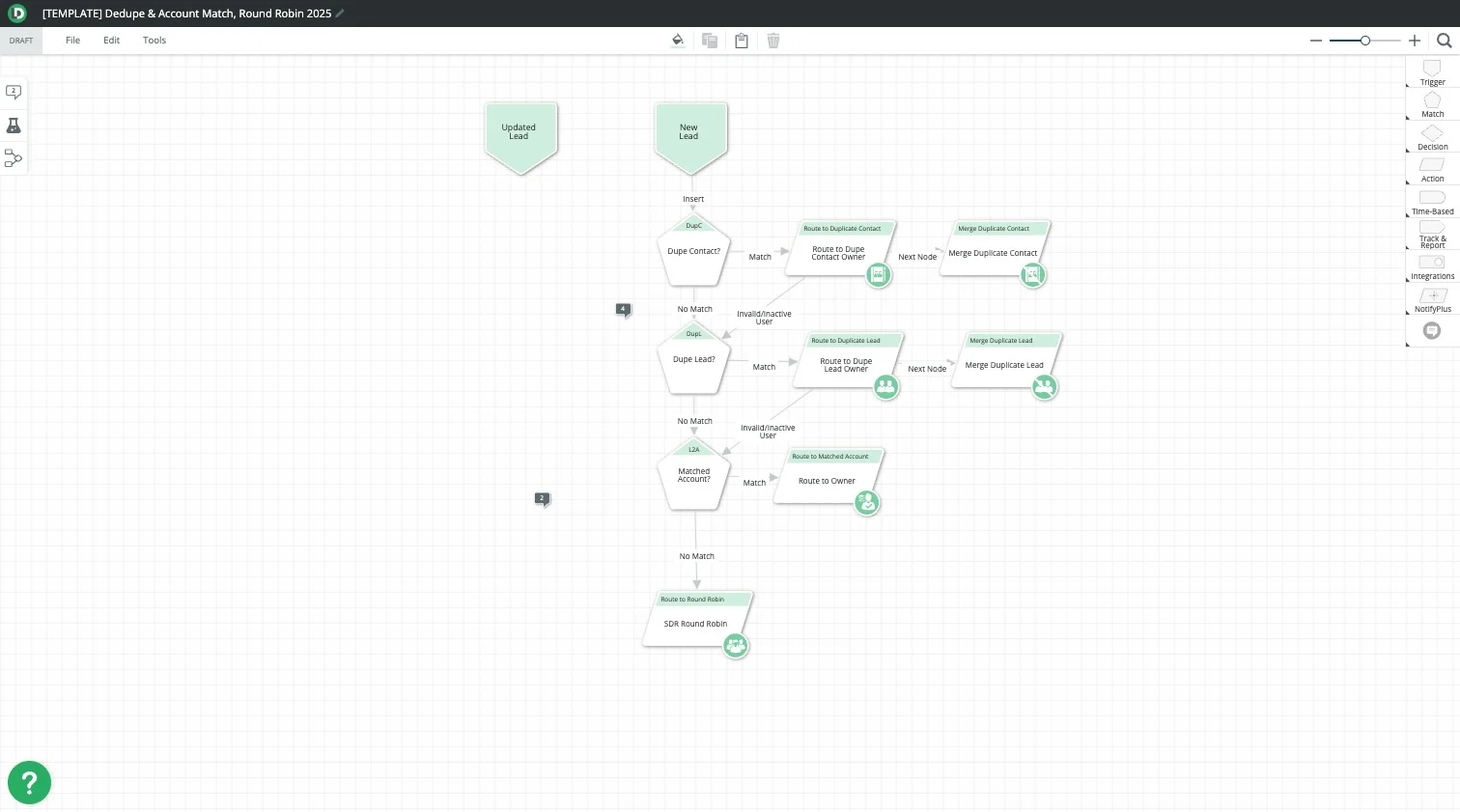Expand the Match node palette

point(1432,104)
